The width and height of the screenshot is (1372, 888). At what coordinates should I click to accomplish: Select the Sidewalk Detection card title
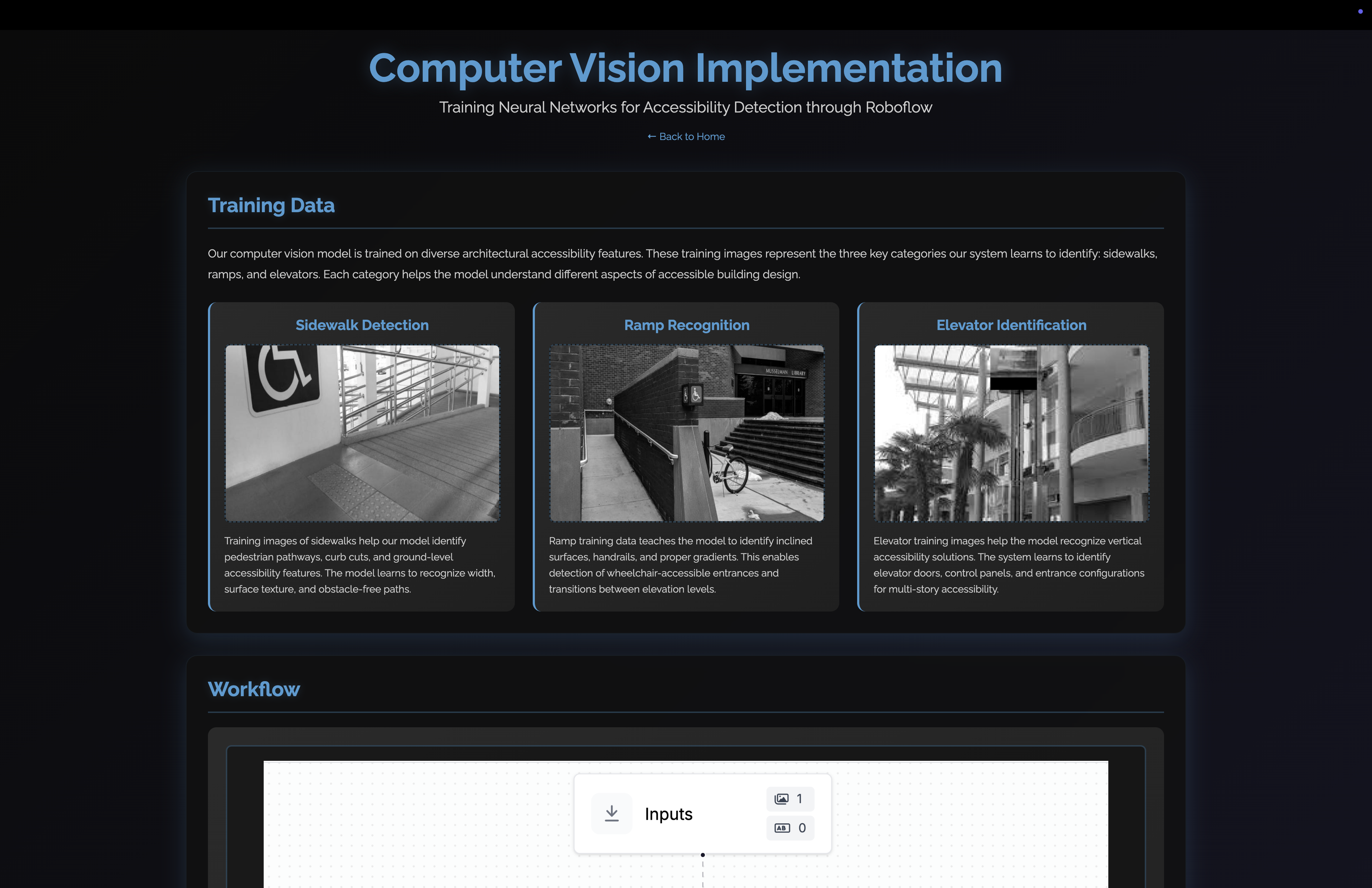(x=362, y=325)
